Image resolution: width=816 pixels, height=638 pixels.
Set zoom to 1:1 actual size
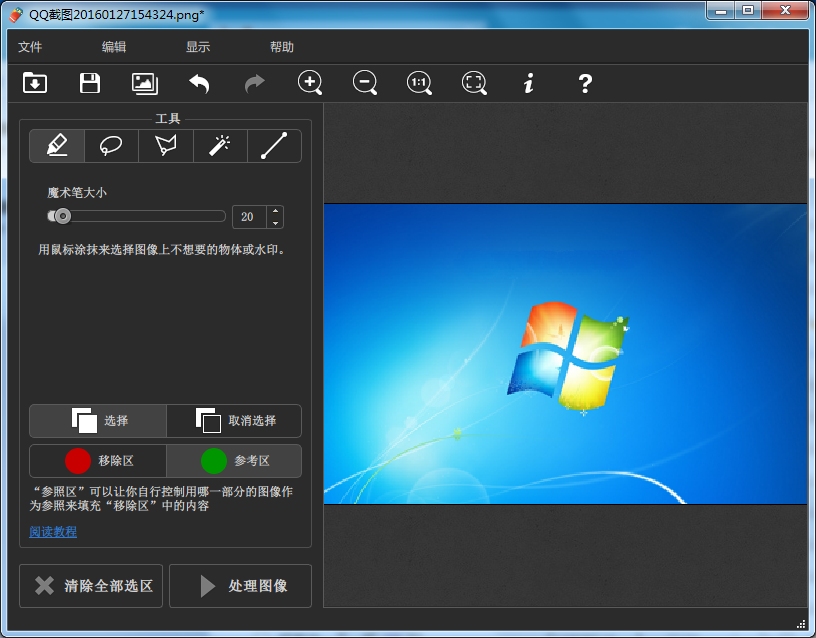[x=419, y=83]
